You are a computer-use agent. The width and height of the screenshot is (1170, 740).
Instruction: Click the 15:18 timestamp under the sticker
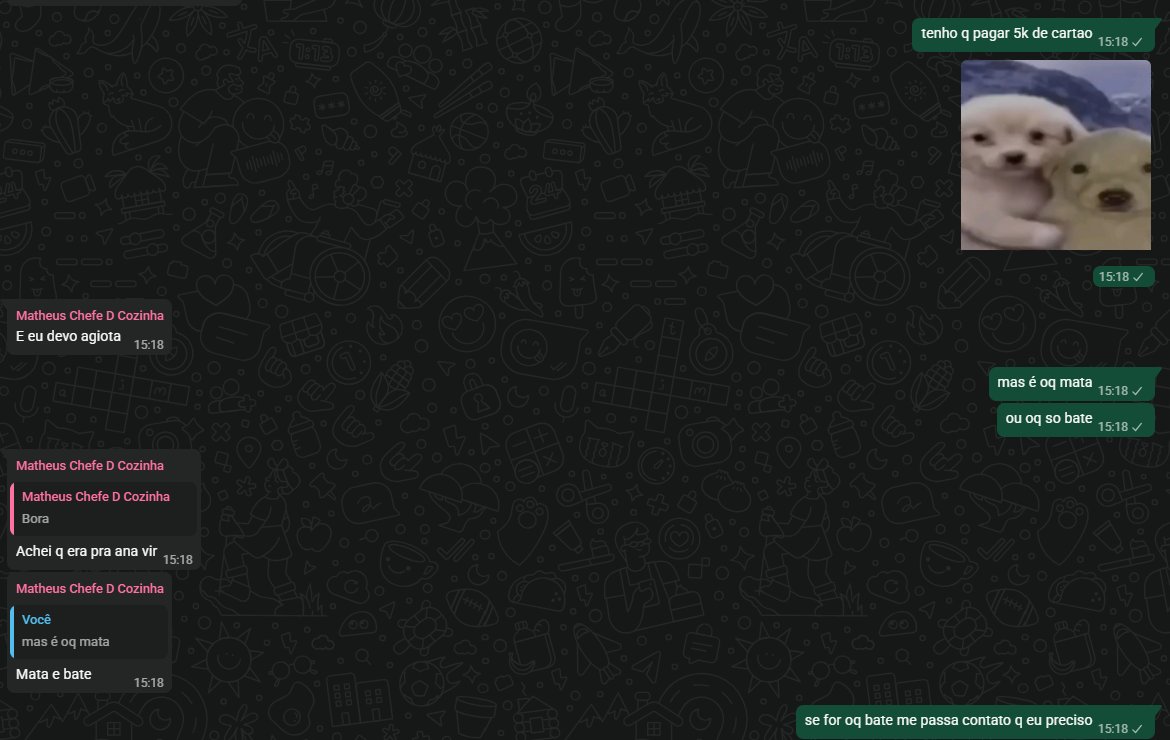point(1113,278)
